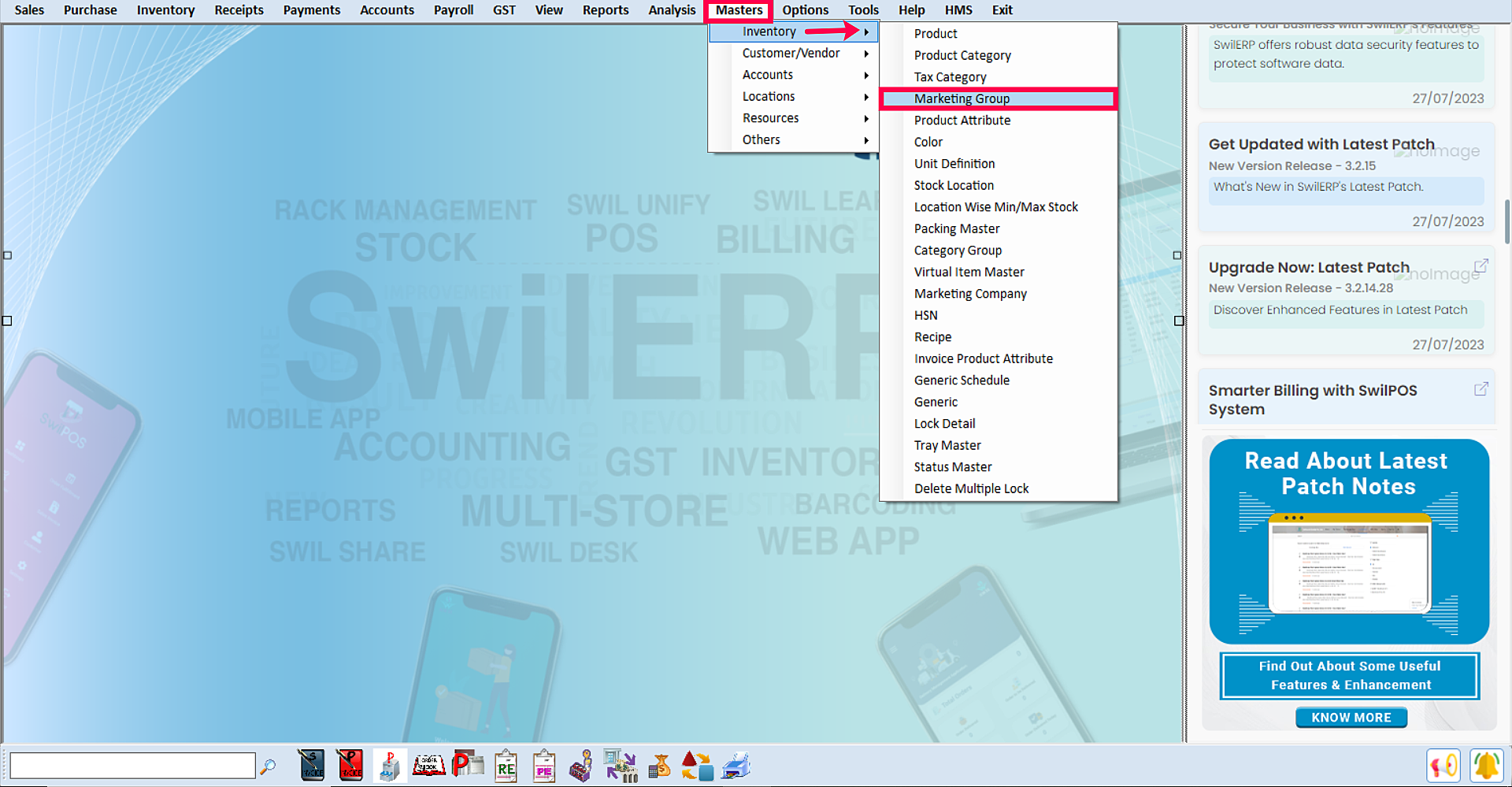Click Exit in the menu bar
The image size is (1512, 787).
pyautogui.click(x=1002, y=10)
